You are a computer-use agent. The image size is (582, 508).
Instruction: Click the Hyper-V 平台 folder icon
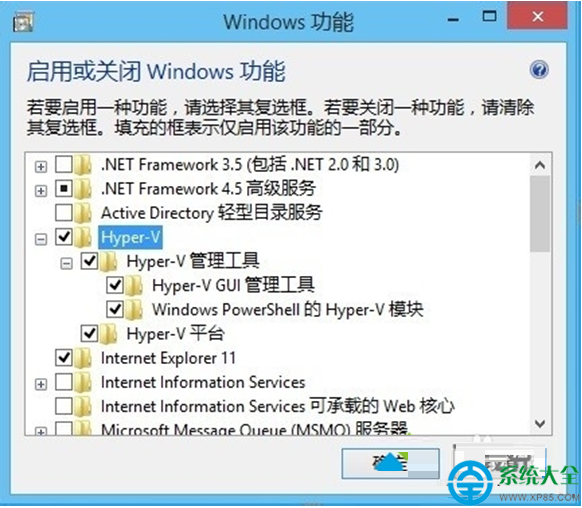tap(108, 334)
